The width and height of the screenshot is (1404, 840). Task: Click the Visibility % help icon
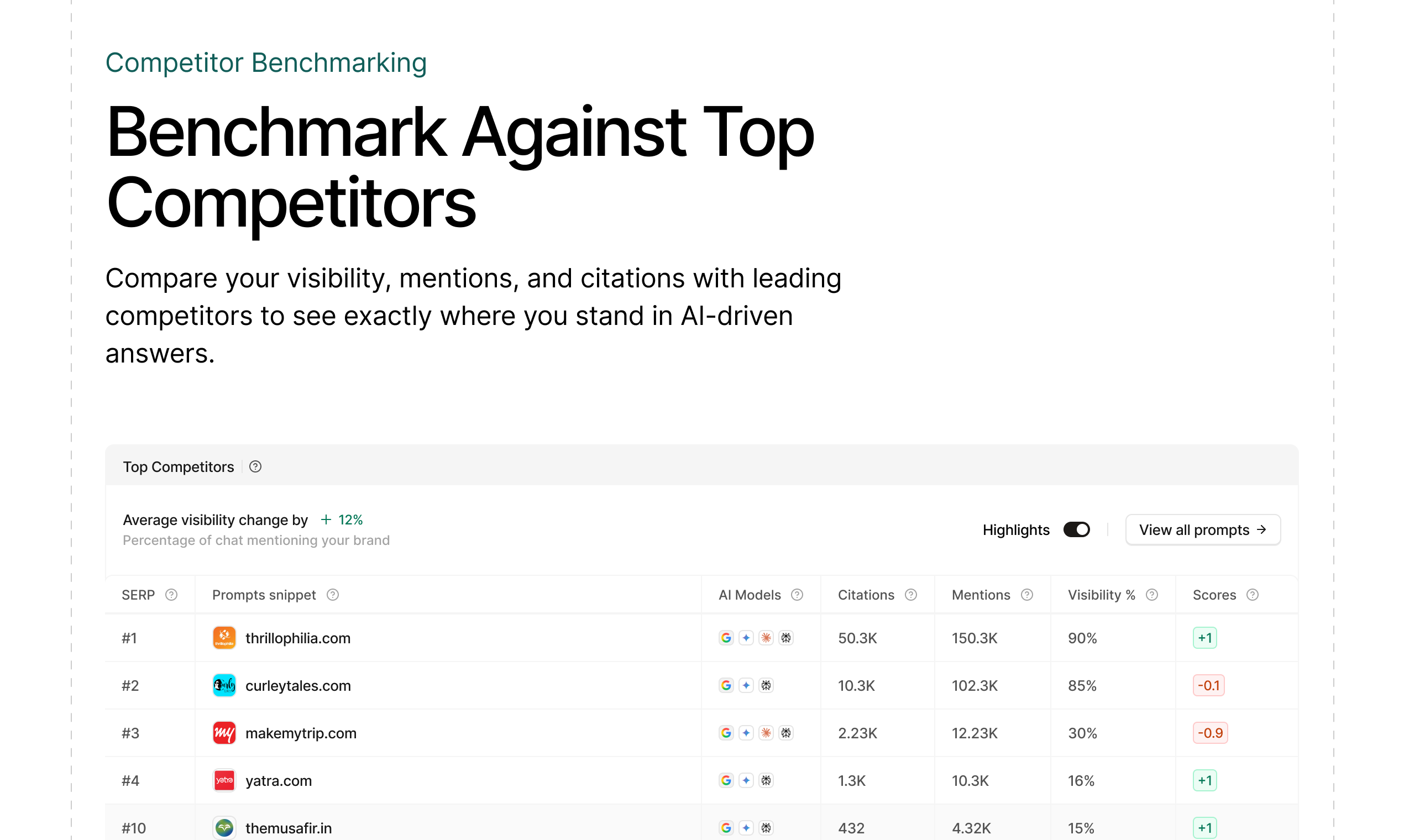click(x=1151, y=594)
